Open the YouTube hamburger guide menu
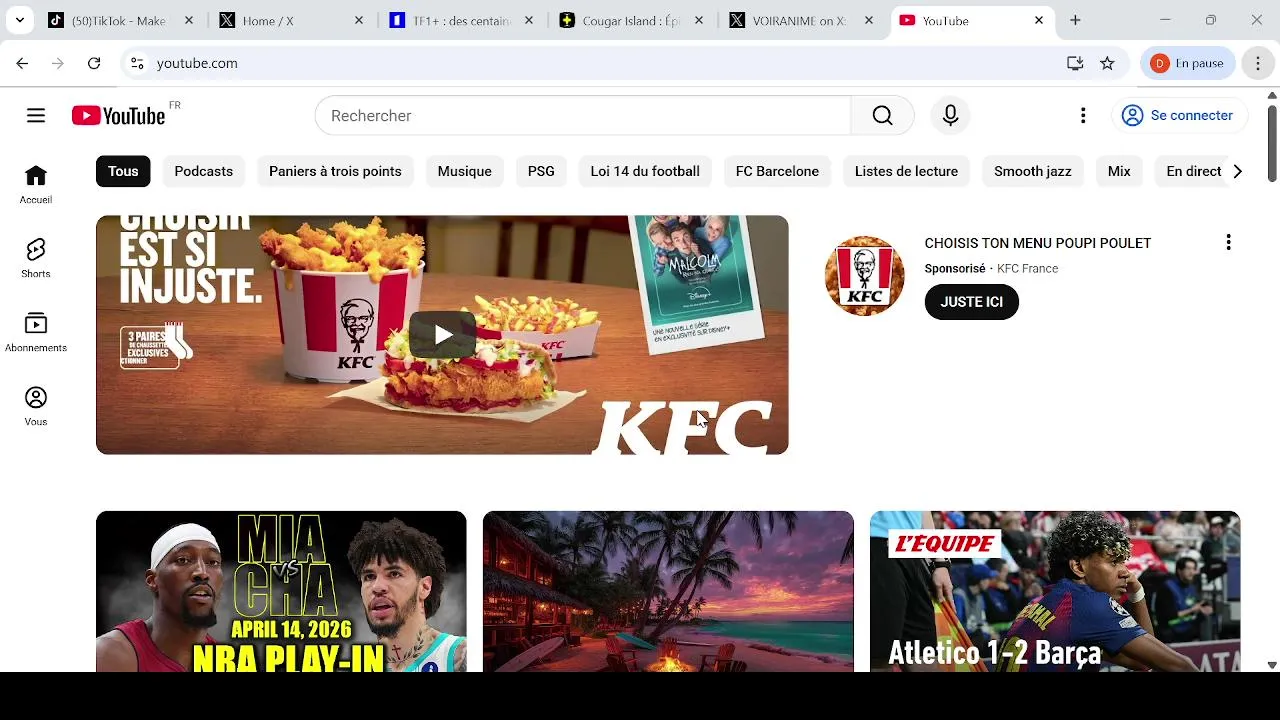 tap(36, 116)
